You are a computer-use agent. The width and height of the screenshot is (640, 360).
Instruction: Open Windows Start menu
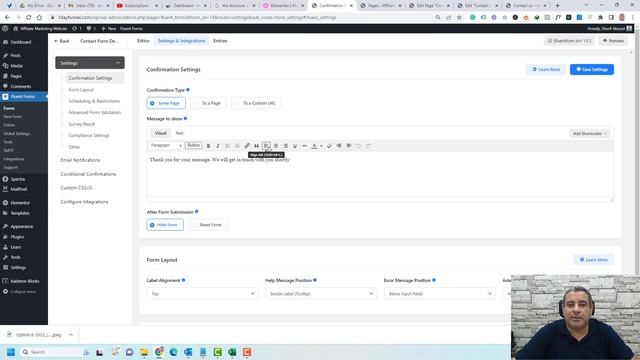pyautogui.click(x=11, y=352)
